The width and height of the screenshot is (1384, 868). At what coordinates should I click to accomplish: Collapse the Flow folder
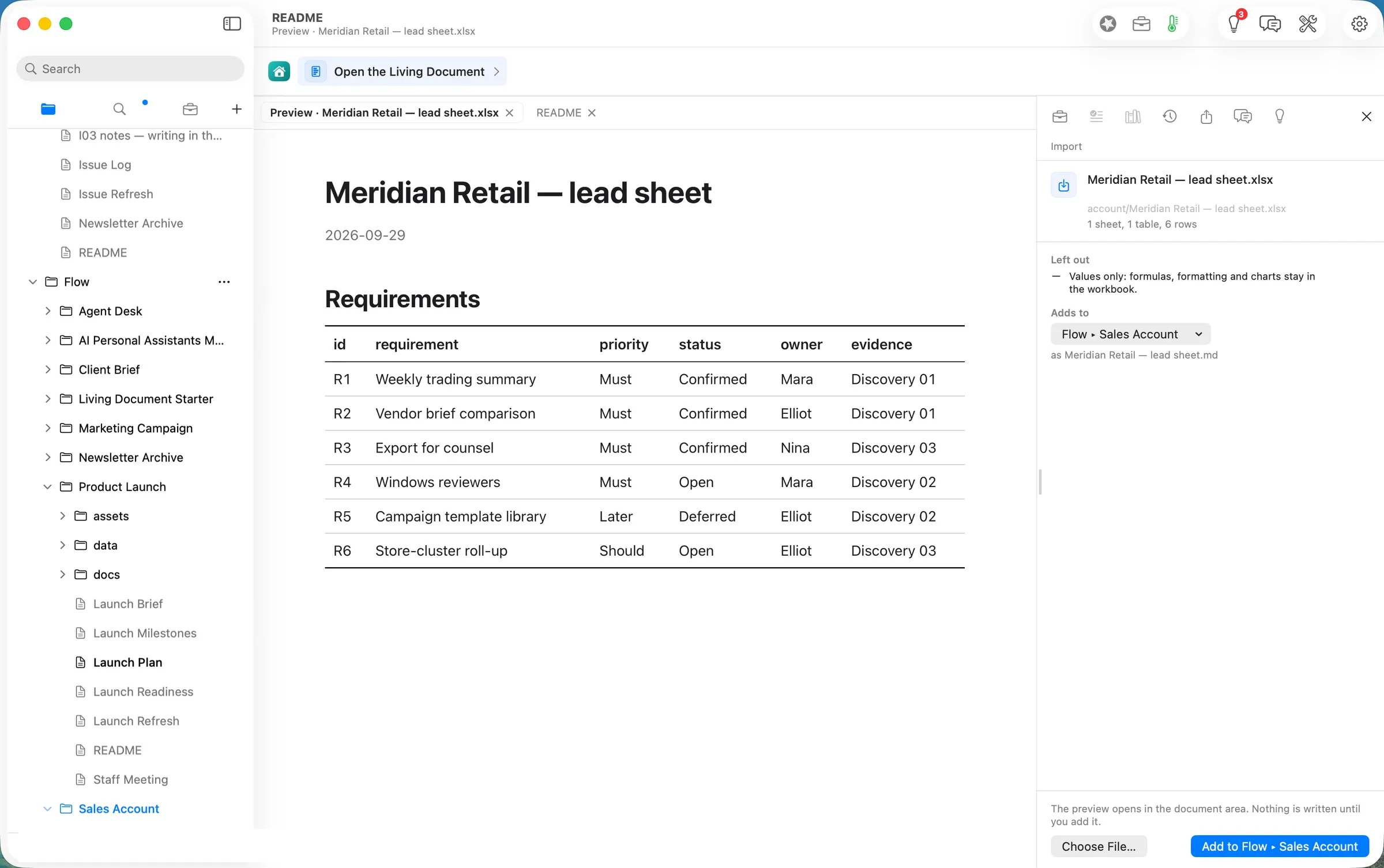[x=33, y=282]
